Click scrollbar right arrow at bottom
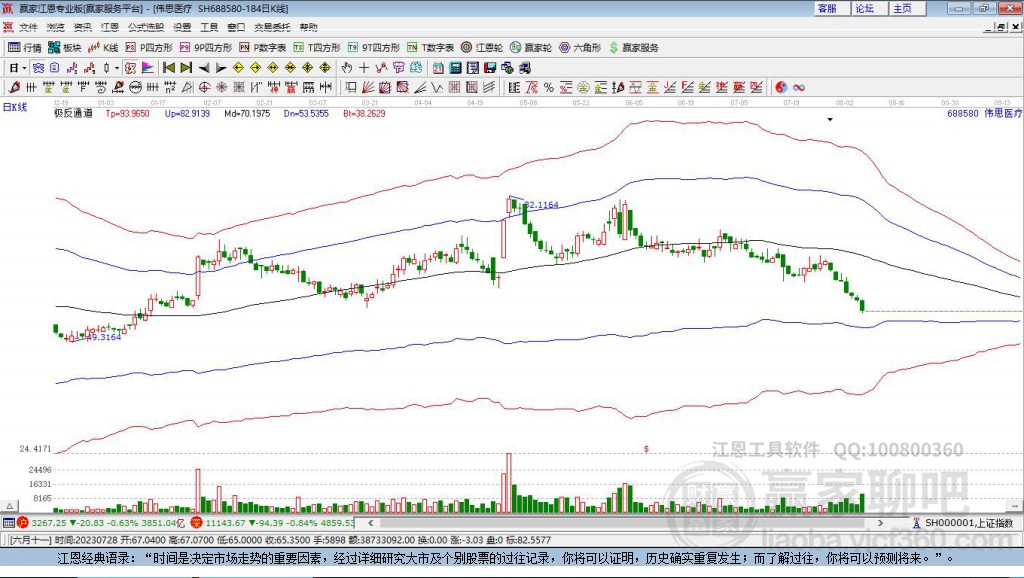The height and width of the screenshot is (578, 1024). pos(880,523)
